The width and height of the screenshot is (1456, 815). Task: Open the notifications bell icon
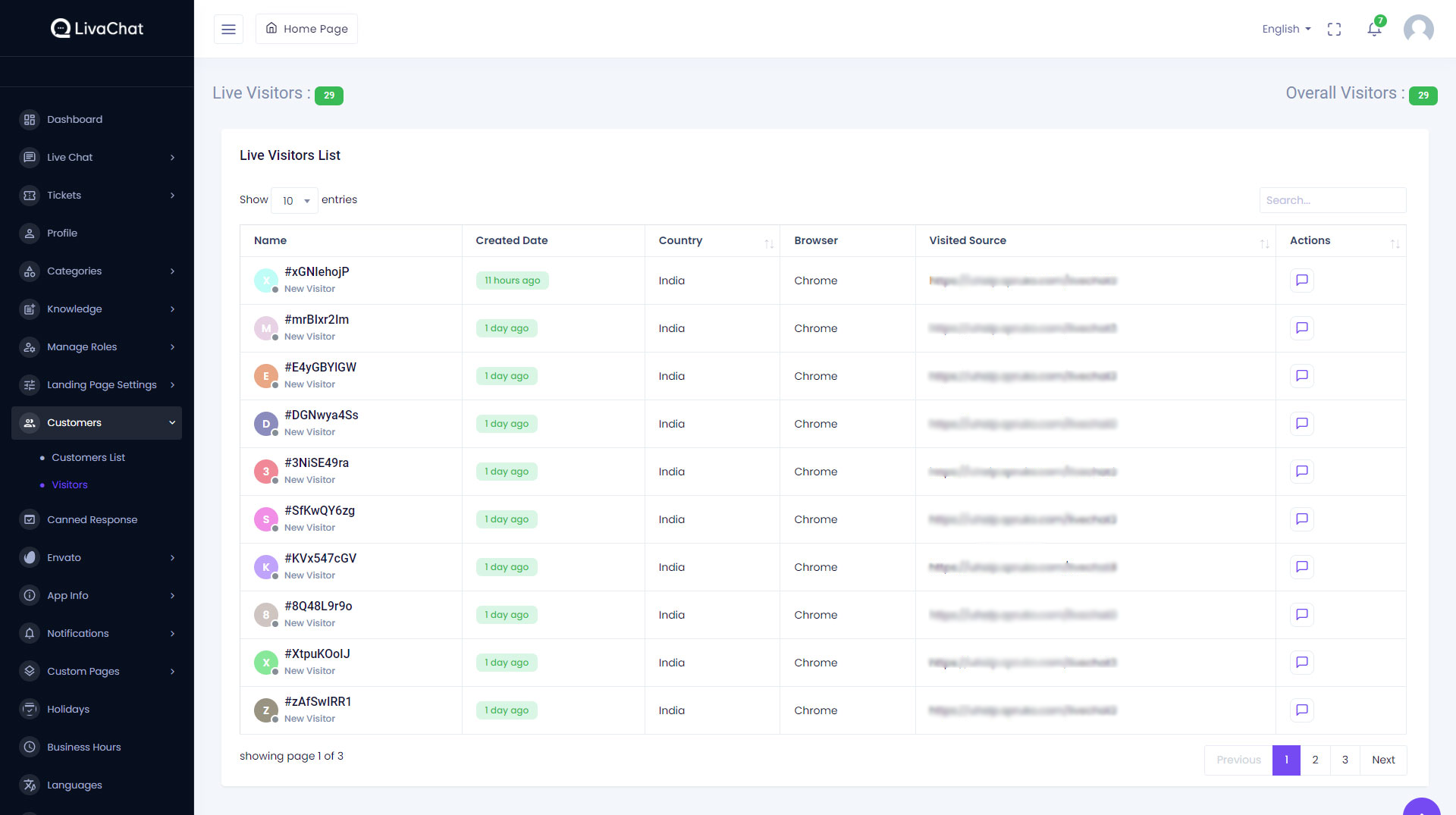tap(1374, 29)
